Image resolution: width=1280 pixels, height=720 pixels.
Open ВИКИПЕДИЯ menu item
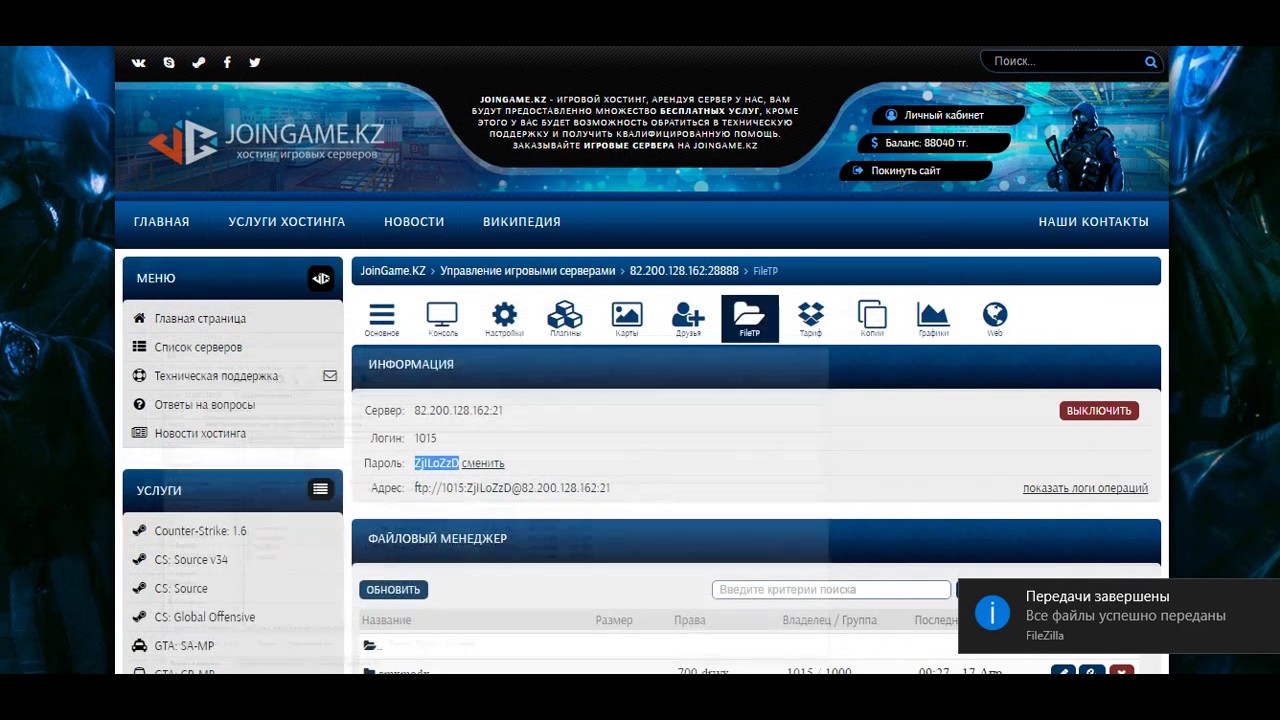(522, 222)
